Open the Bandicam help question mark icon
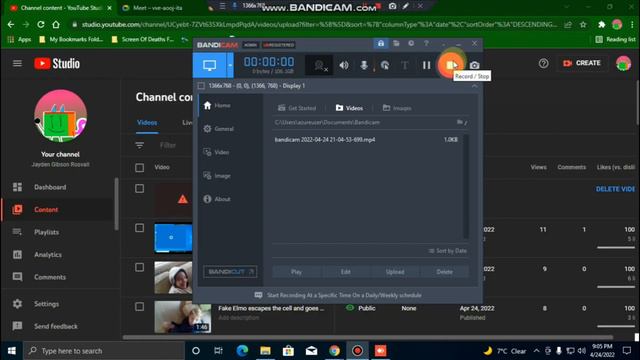The width and height of the screenshot is (640, 360). (x=426, y=43)
